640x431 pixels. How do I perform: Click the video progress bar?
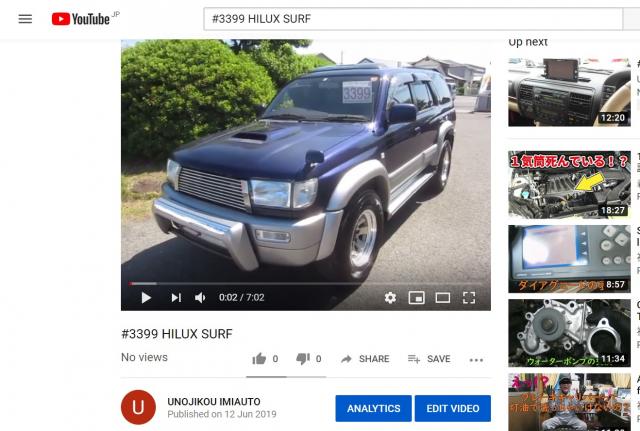click(305, 283)
